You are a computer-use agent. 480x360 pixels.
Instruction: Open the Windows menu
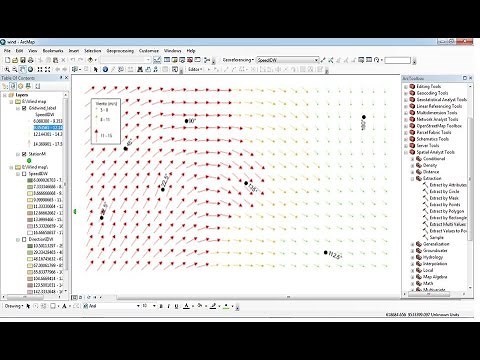coord(172,51)
